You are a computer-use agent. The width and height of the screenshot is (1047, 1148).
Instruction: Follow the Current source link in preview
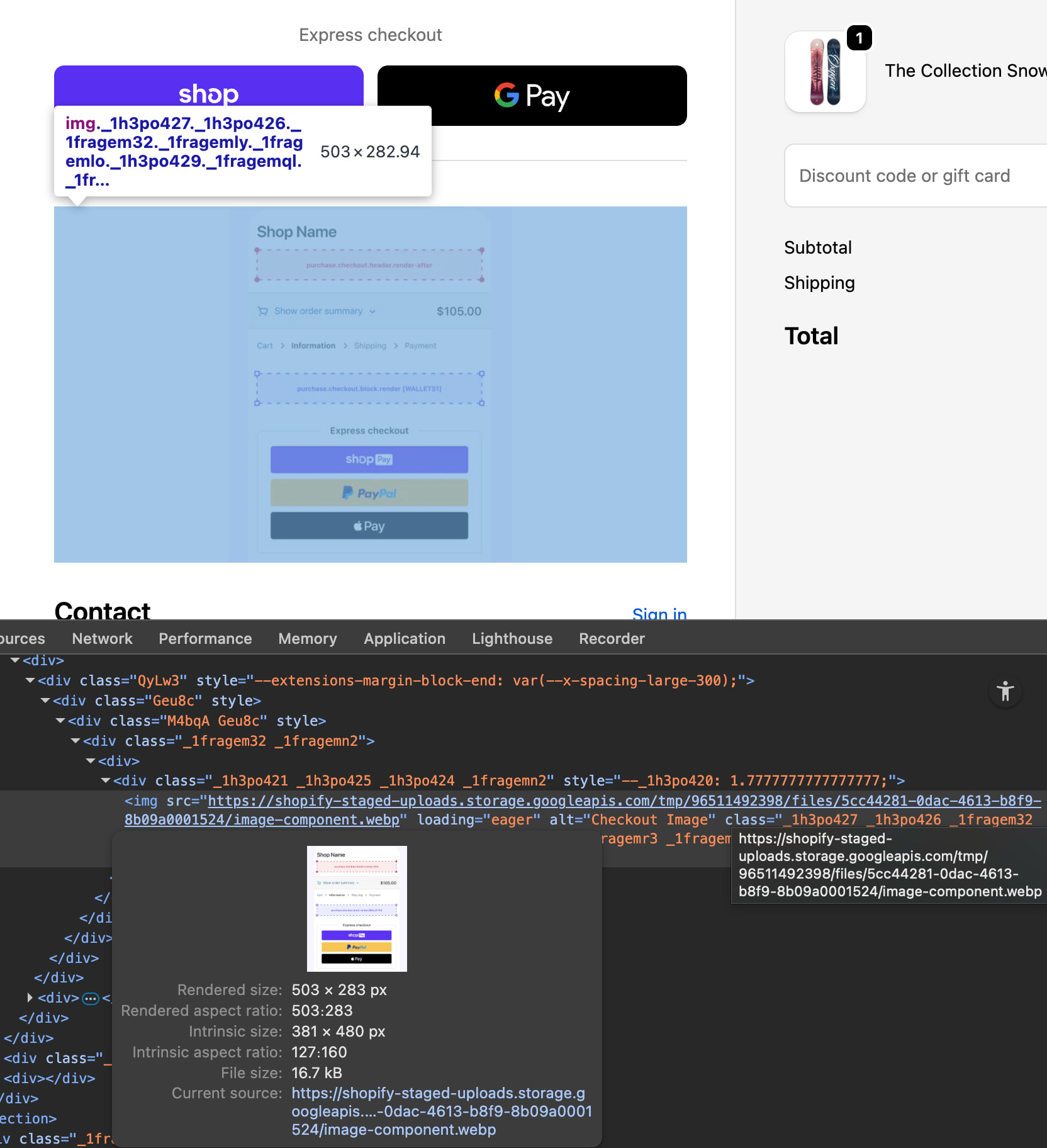(442, 1111)
